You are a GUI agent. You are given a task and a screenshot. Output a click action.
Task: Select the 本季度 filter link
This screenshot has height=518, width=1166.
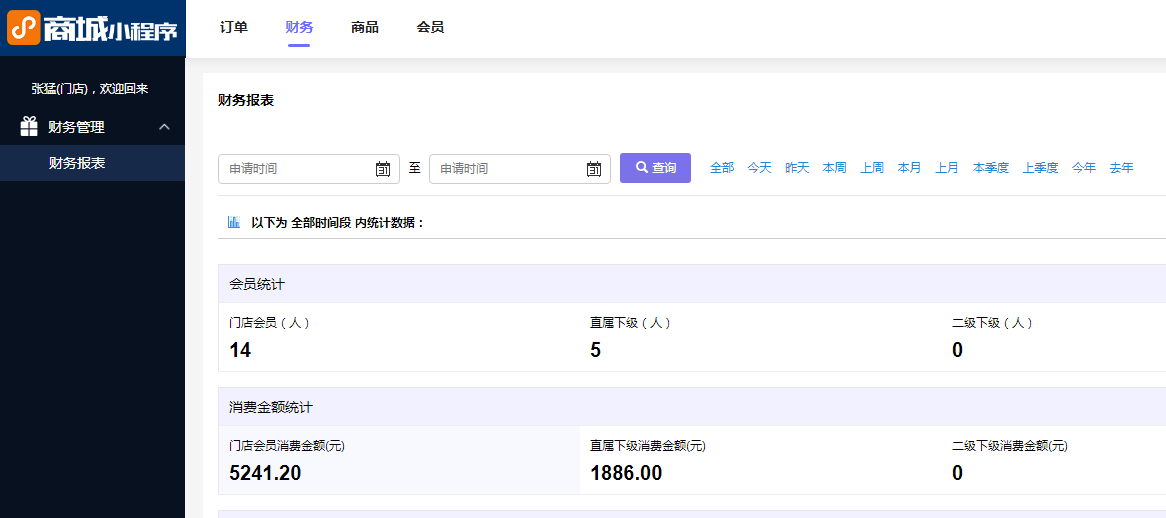pyautogui.click(x=991, y=168)
